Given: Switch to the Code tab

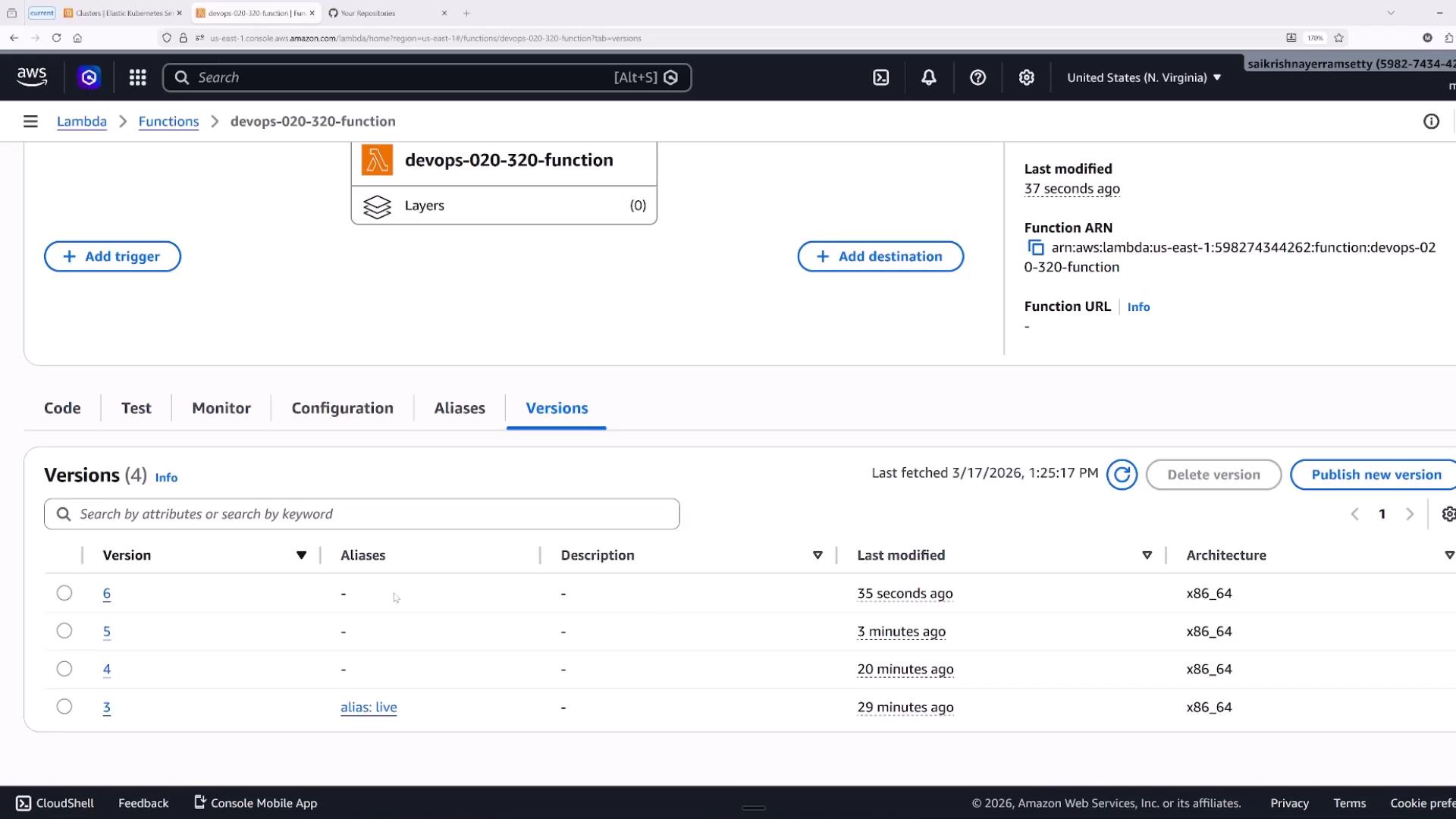Looking at the screenshot, I should tap(62, 408).
